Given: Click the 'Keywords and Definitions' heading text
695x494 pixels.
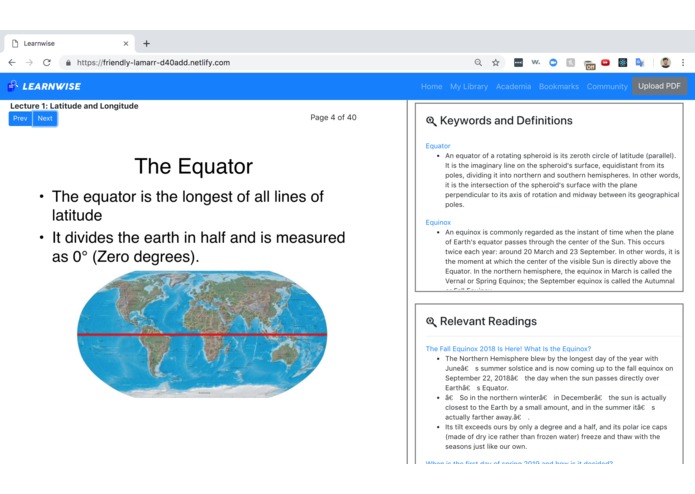Looking at the screenshot, I should click(x=506, y=121).
